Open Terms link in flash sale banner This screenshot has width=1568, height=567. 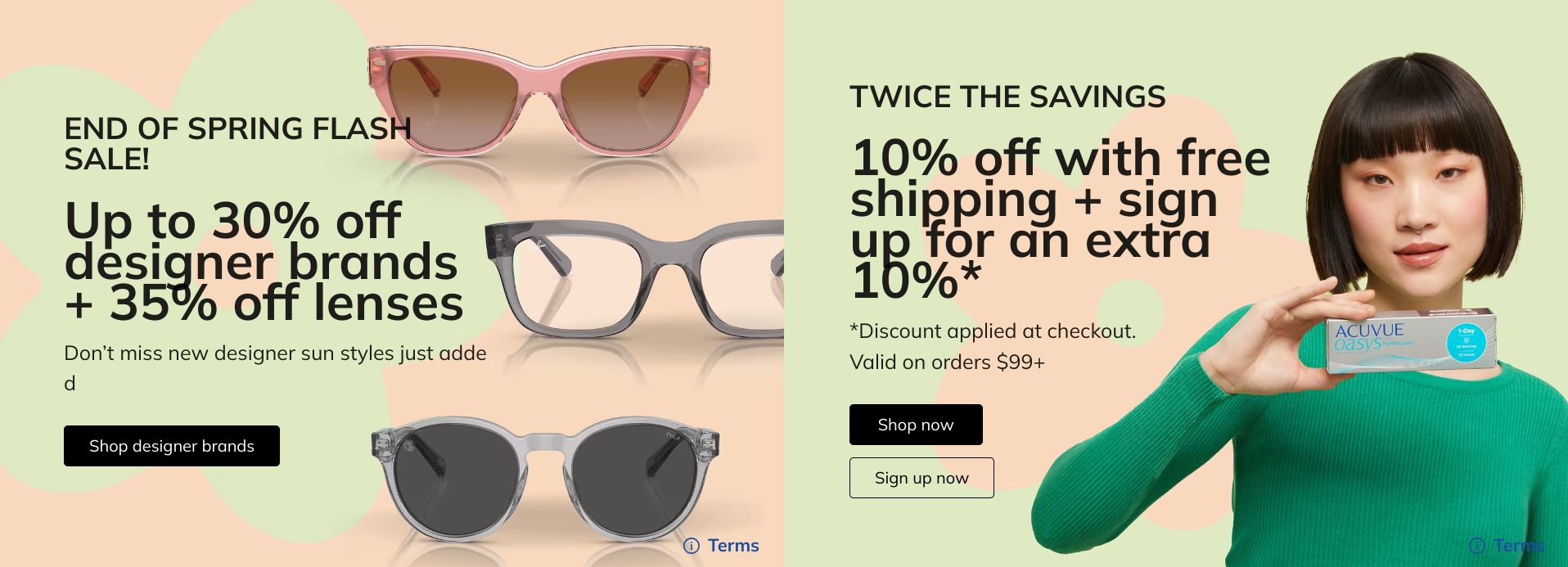coord(733,546)
